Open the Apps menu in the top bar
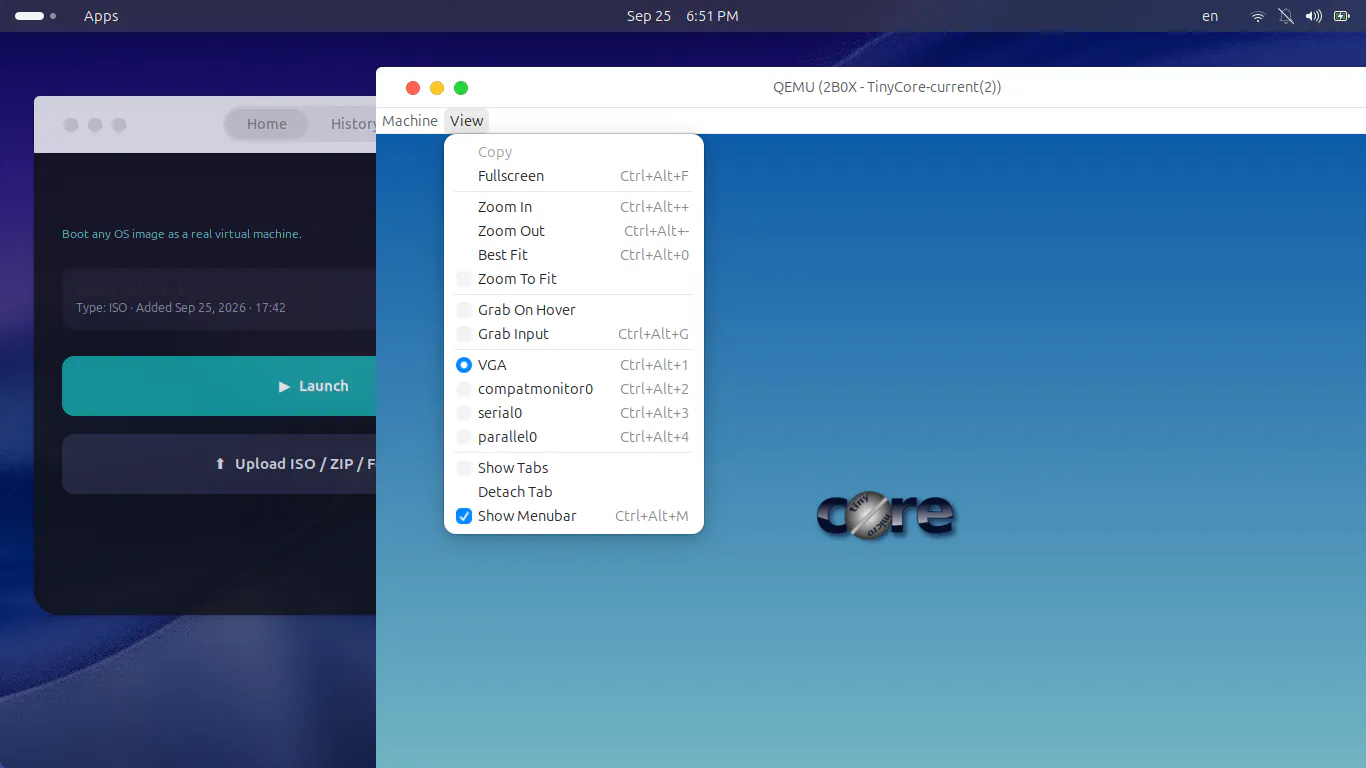Viewport: 1366px width, 768px height. 101,16
